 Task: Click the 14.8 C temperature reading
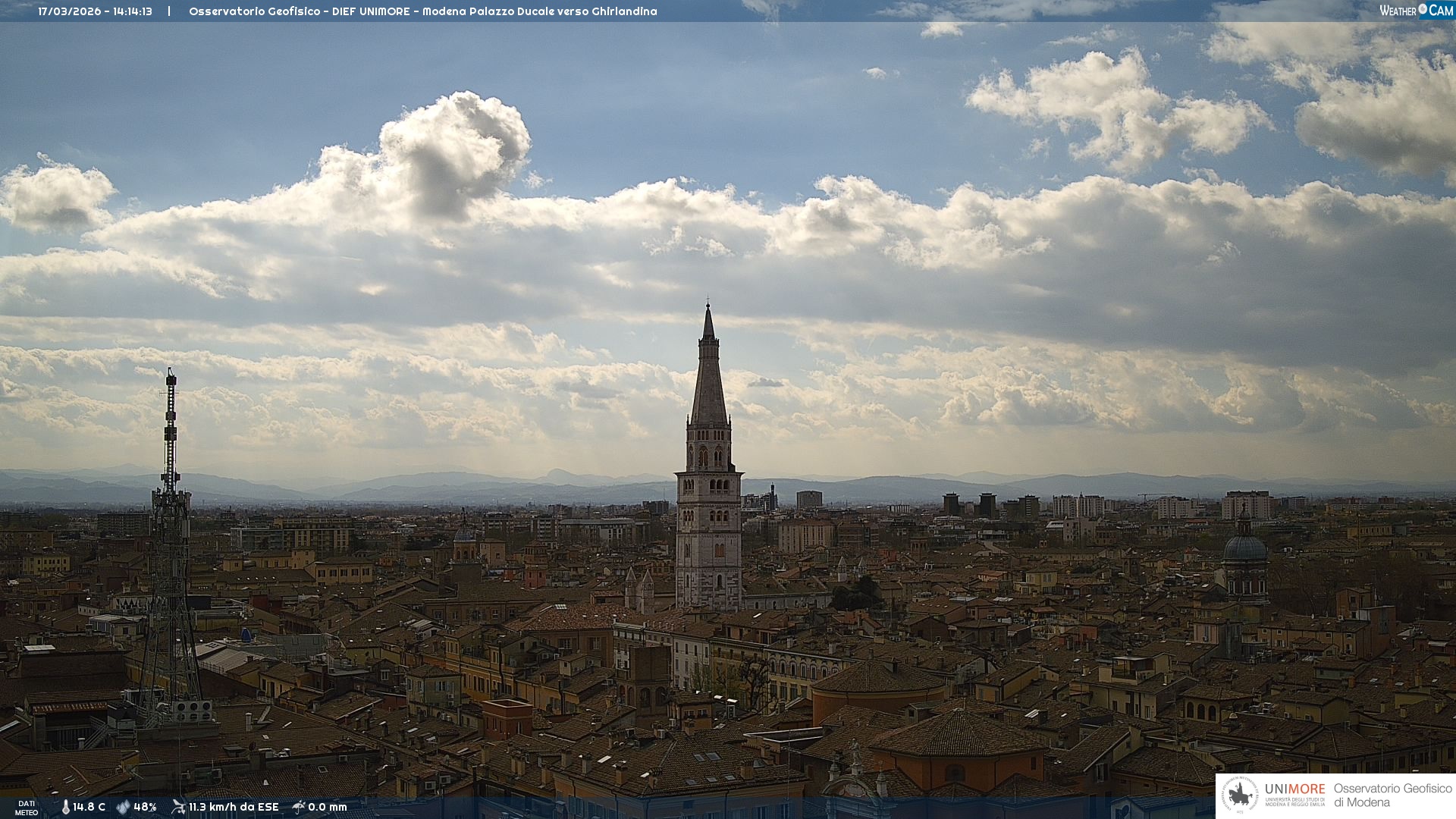[x=89, y=807]
